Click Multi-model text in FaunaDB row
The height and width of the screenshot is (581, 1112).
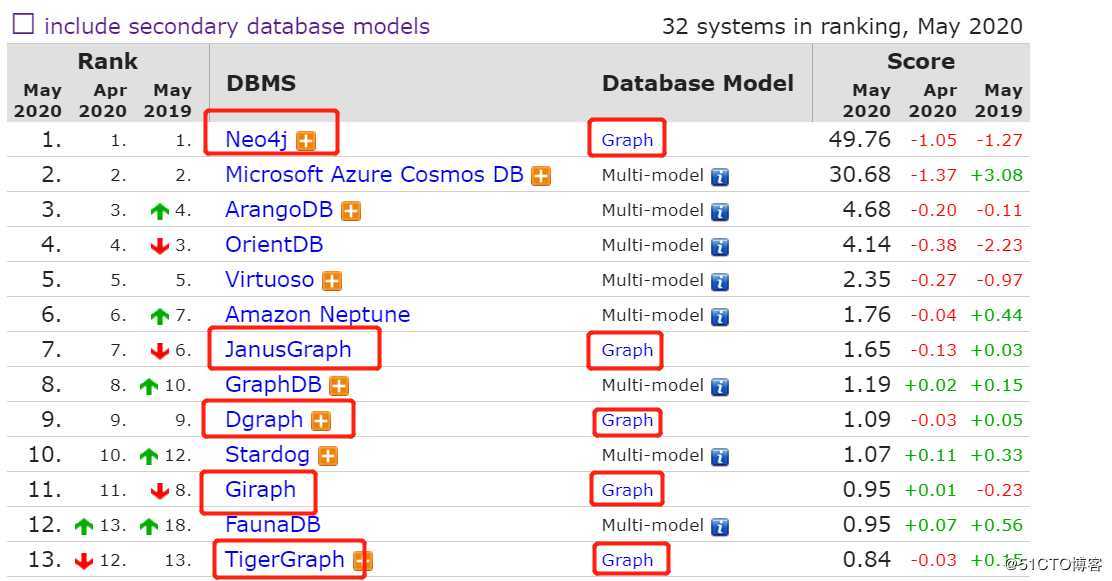coord(652,525)
